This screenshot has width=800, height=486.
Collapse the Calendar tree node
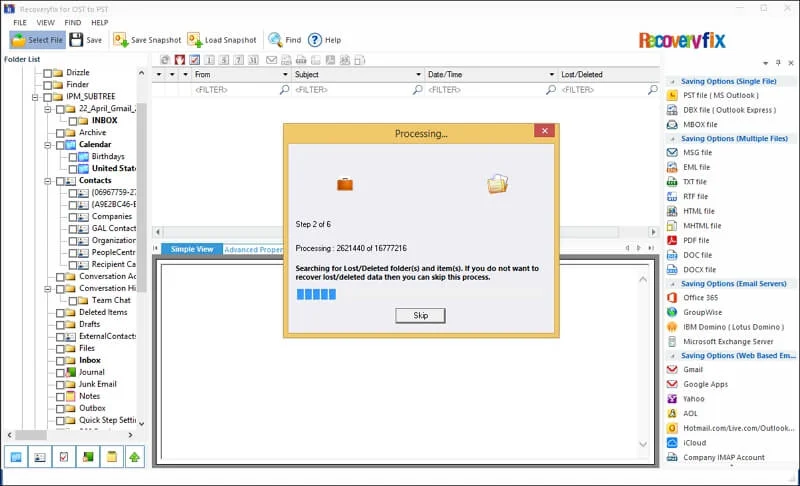[47, 145]
